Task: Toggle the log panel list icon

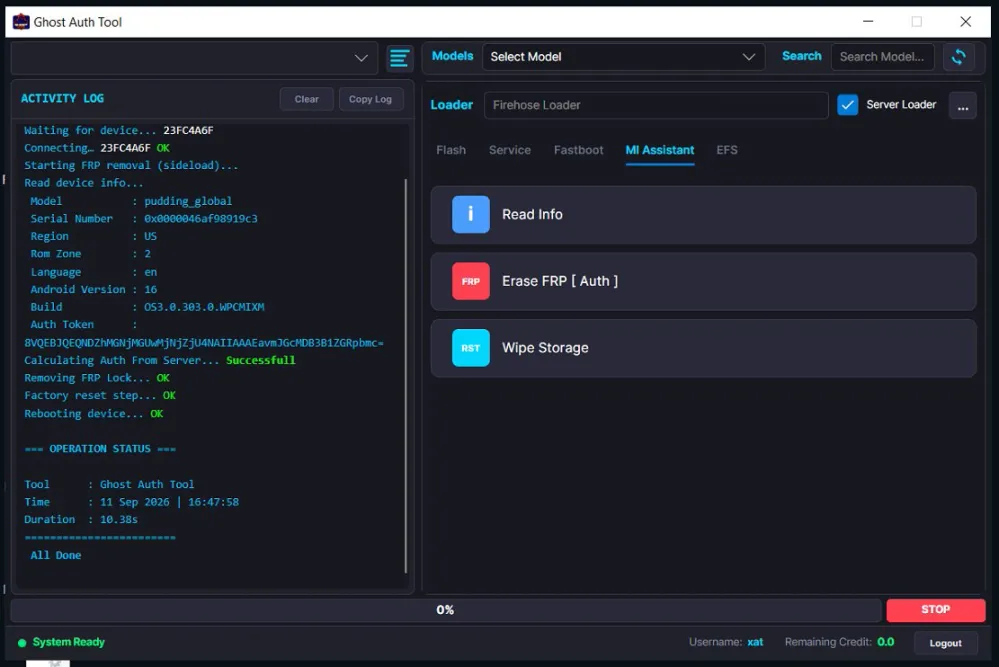Action: (399, 58)
